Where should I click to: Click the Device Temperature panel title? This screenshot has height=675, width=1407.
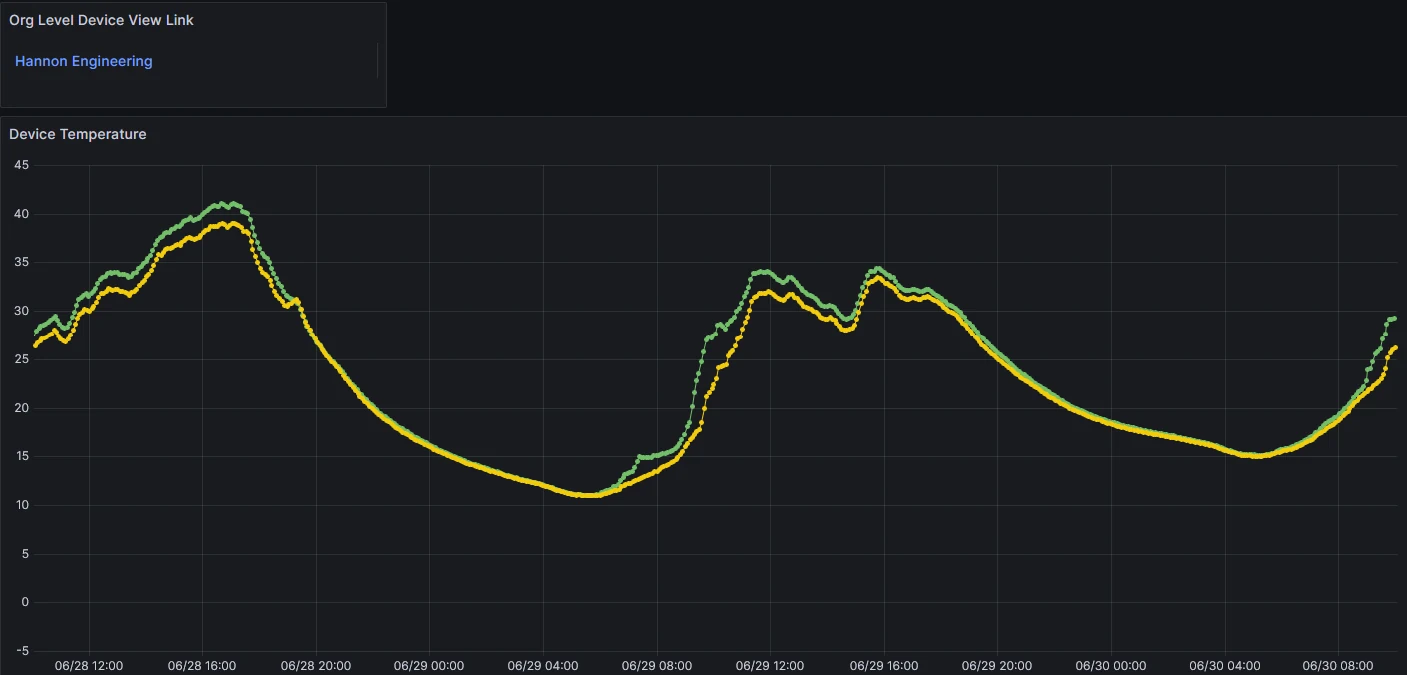(78, 134)
